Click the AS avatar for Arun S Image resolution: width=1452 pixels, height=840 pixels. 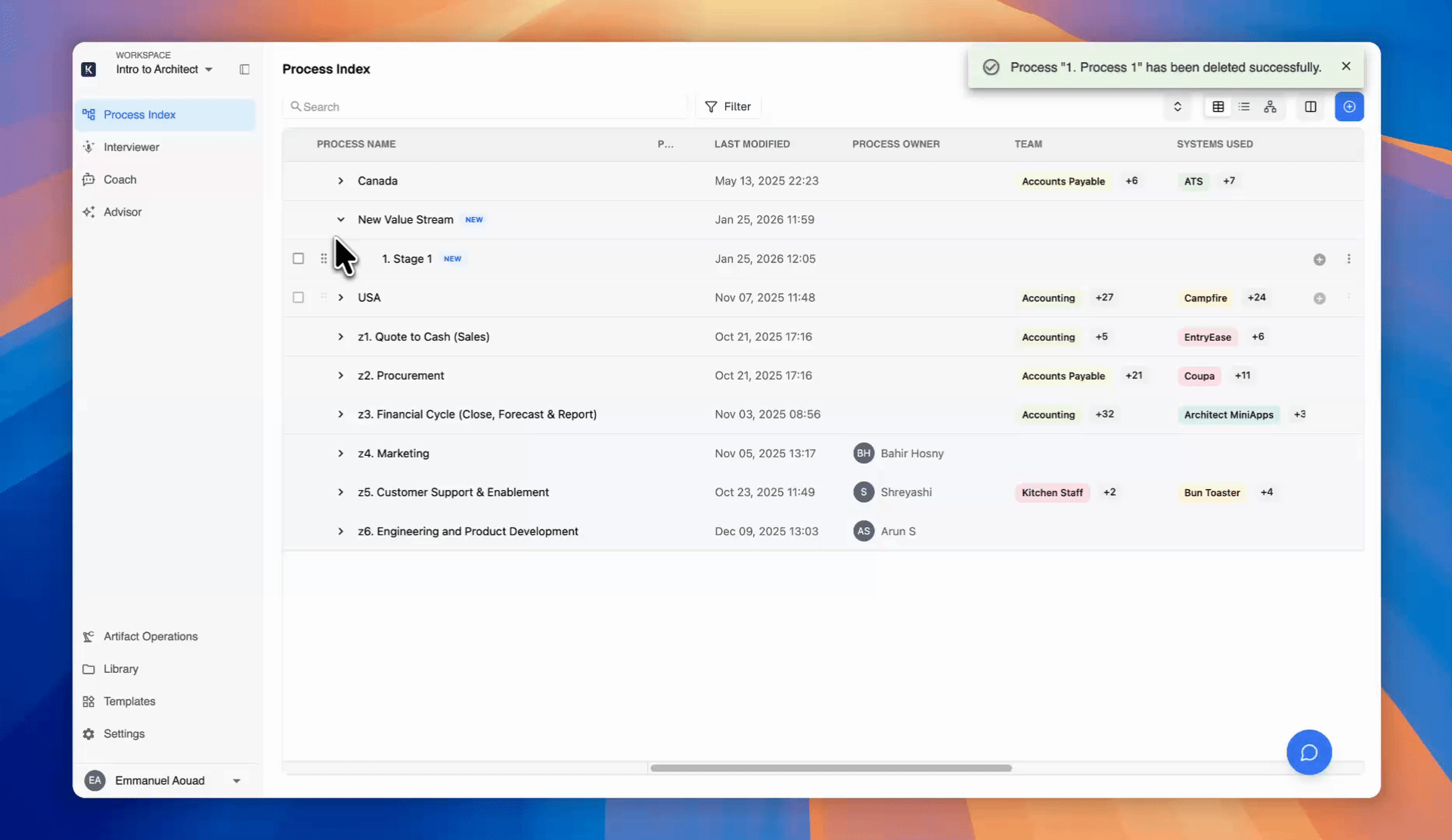864,532
